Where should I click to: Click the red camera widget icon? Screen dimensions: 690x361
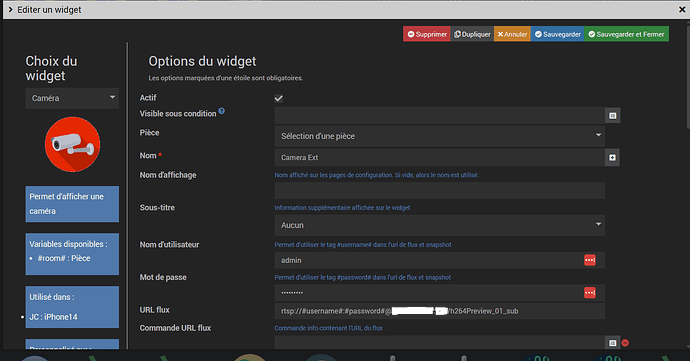coord(73,144)
